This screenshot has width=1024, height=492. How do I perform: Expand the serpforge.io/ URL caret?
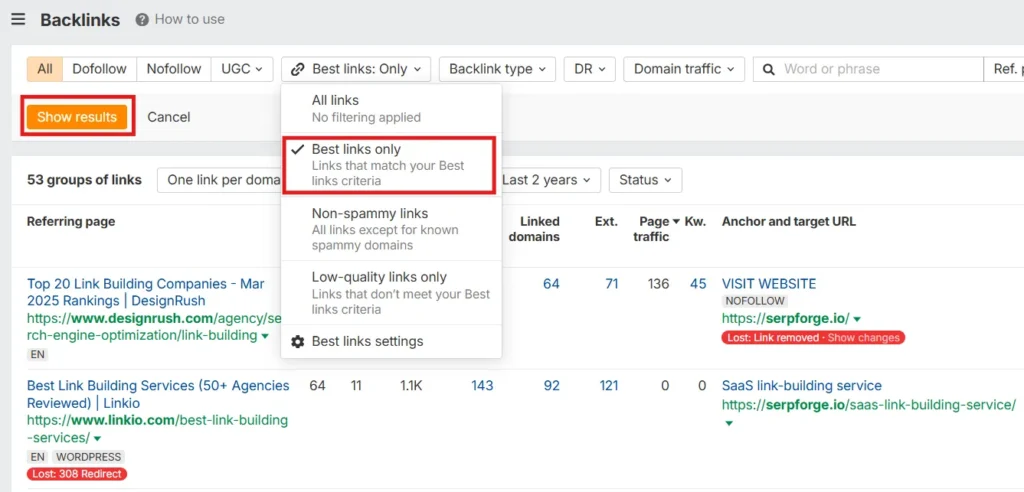pos(857,320)
